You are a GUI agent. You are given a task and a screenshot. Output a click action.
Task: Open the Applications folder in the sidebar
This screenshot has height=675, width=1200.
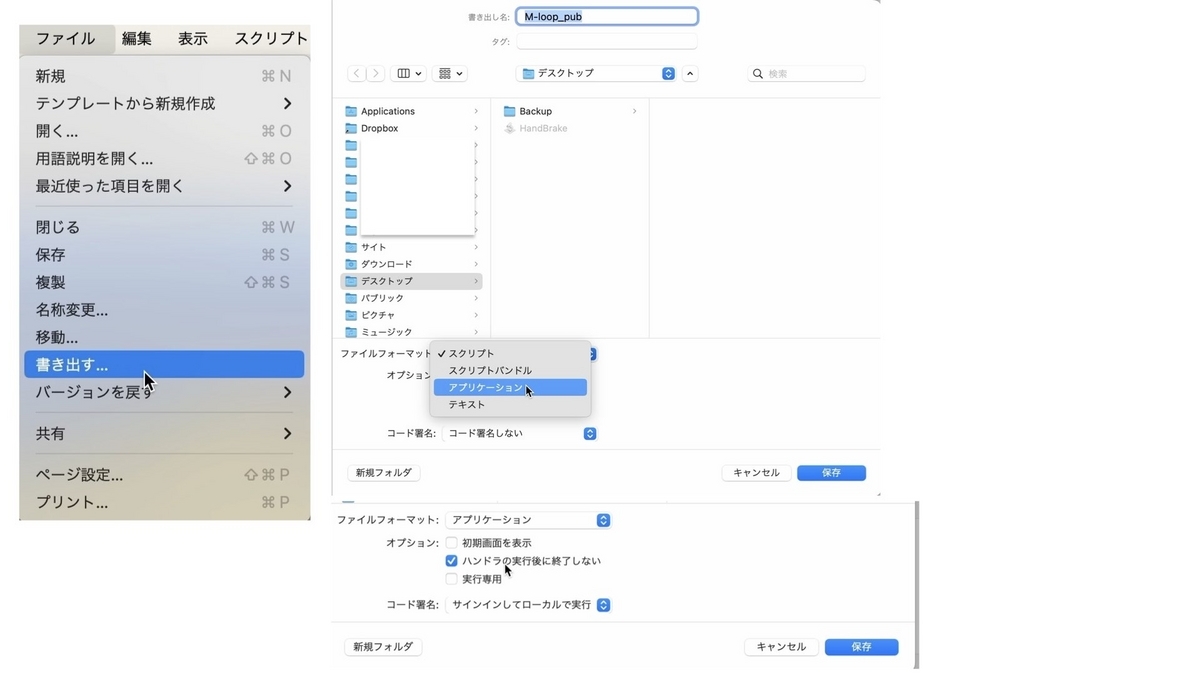(390, 110)
